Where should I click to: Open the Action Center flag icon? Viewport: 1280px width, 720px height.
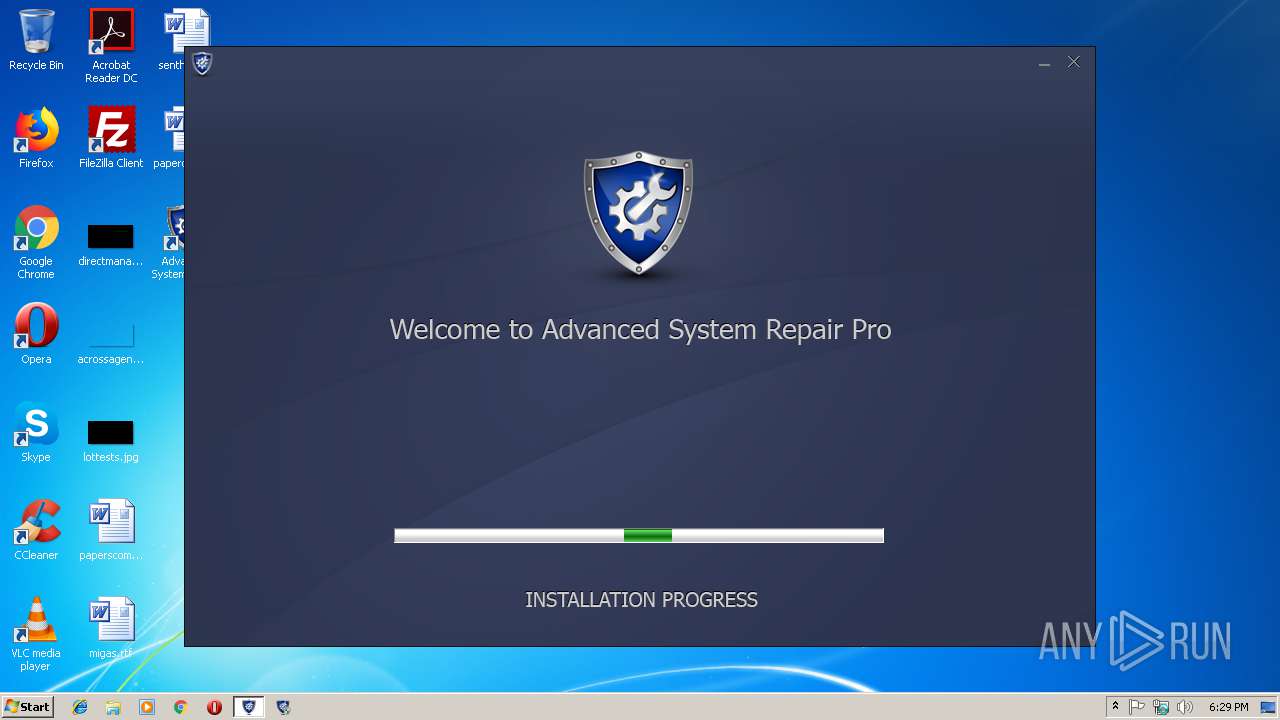1137,707
